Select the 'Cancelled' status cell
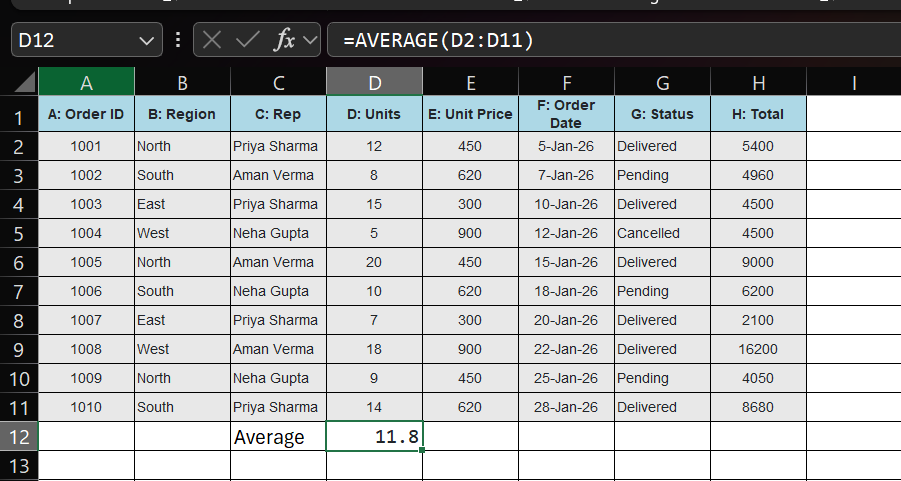The image size is (901, 481). point(663,233)
